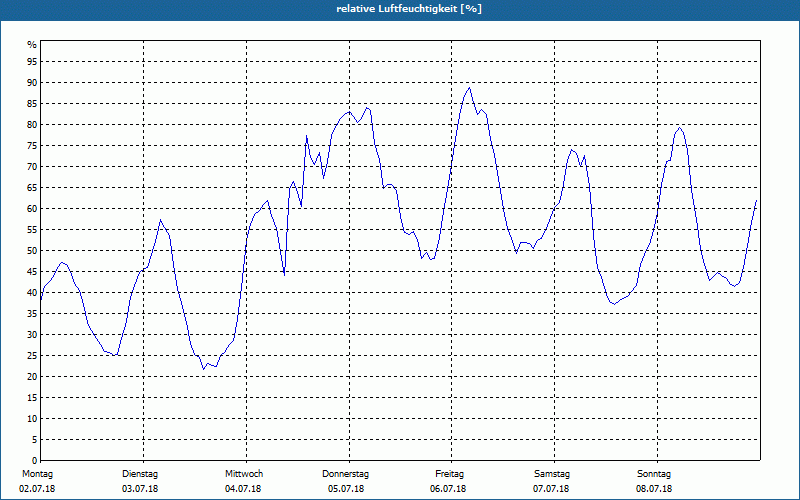Click the '0' y-axis value
The height and width of the screenshot is (500, 800).
point(35,461)
